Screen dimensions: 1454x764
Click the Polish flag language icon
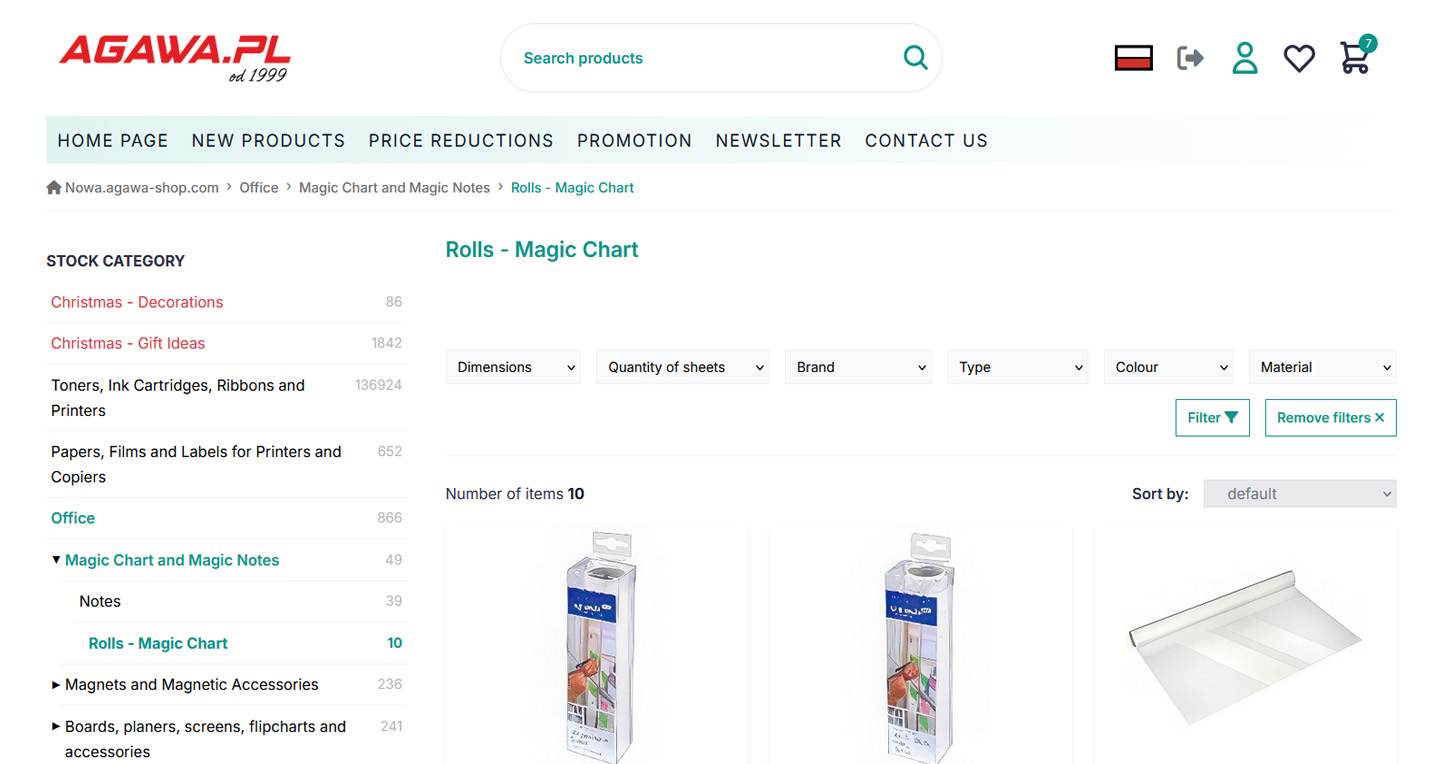tap(1133, 58)
